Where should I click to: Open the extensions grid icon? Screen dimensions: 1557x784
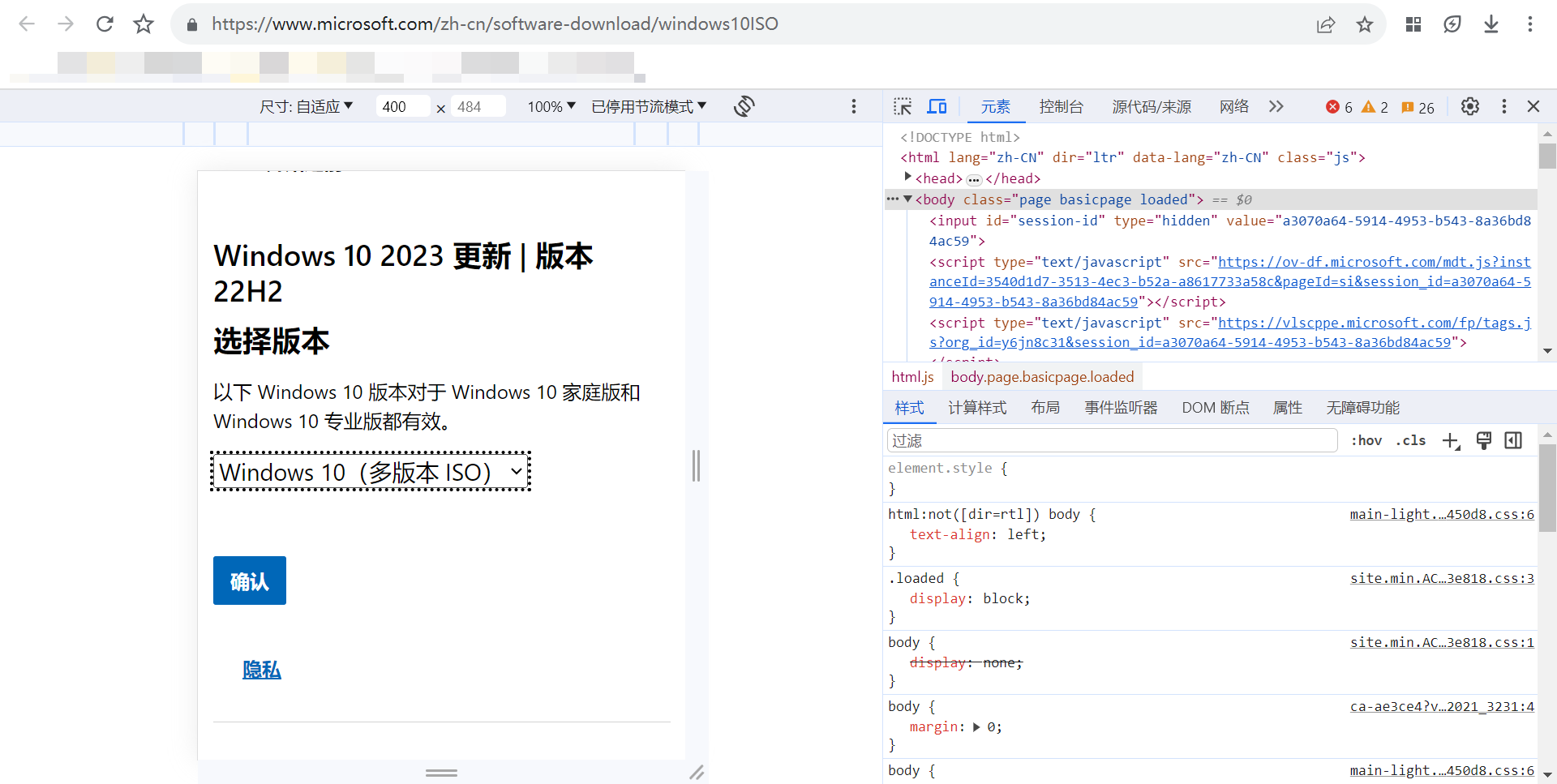point(1413,24)
